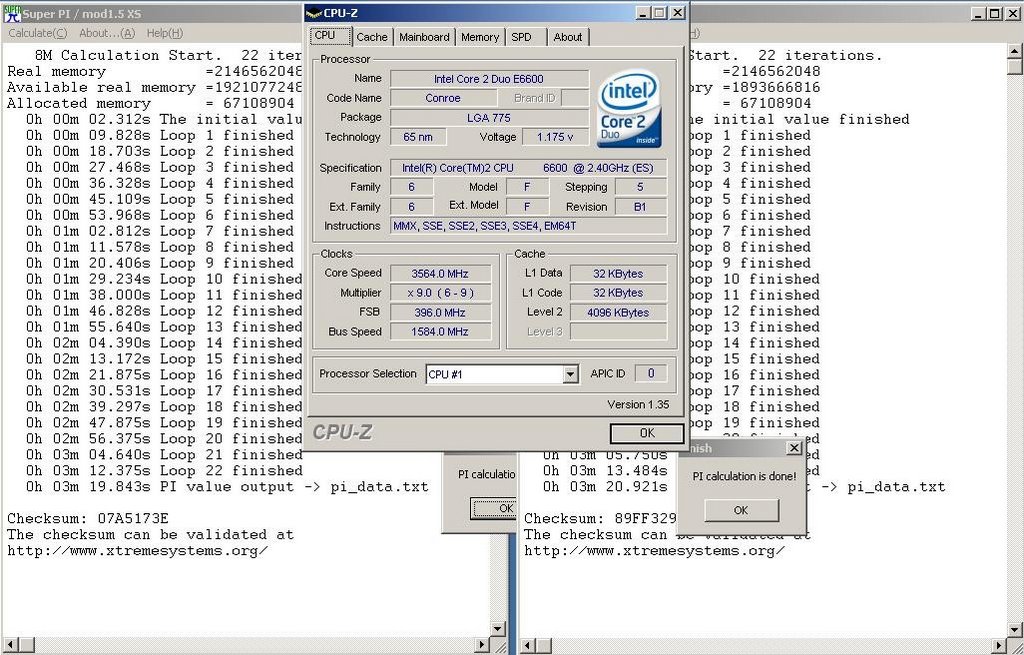
Task: Switch to the Mainboard tab in CPU-Z
Action: coord(424,37)
